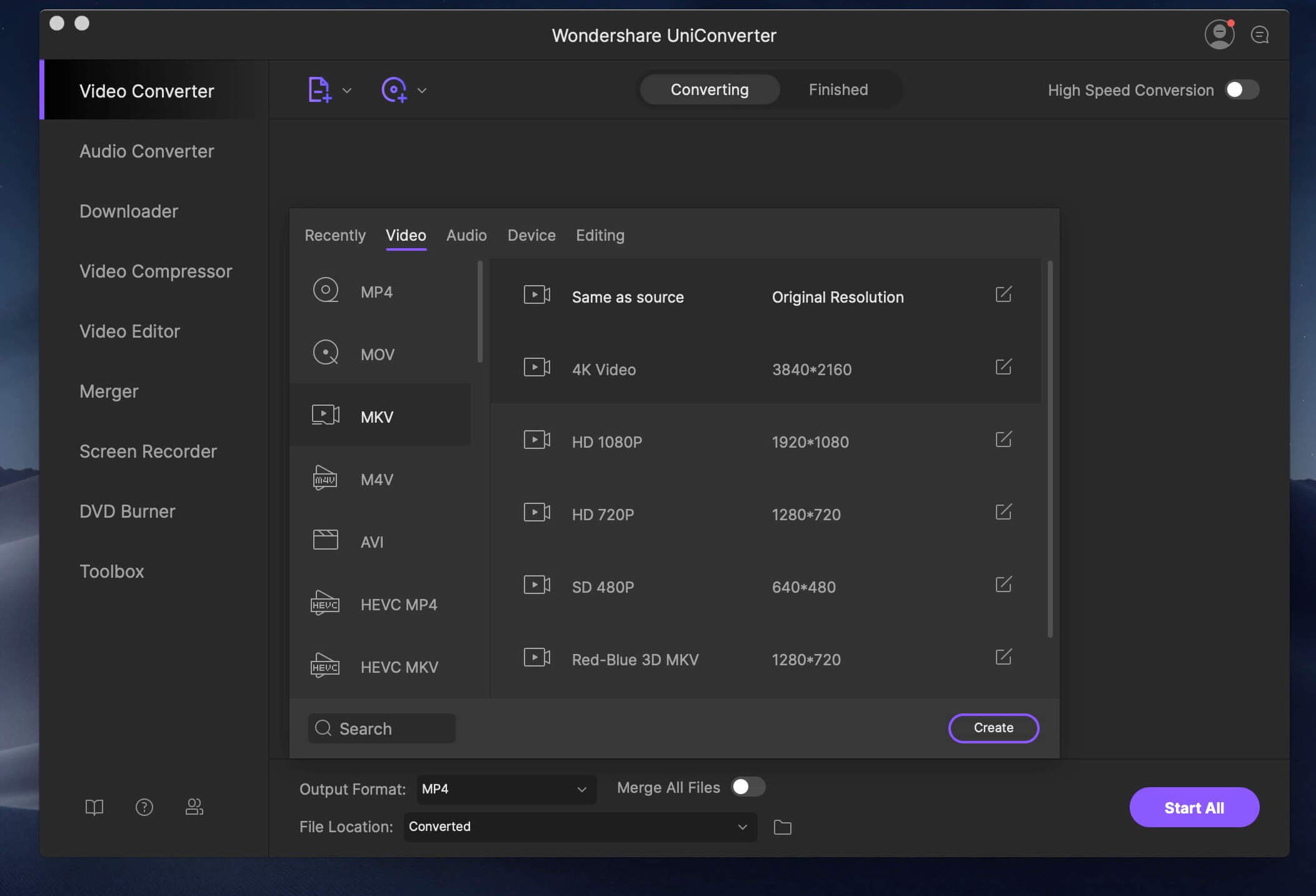Edit the Same as source preset
This screenshot has width=1316, height=896.
point(1003,294)
